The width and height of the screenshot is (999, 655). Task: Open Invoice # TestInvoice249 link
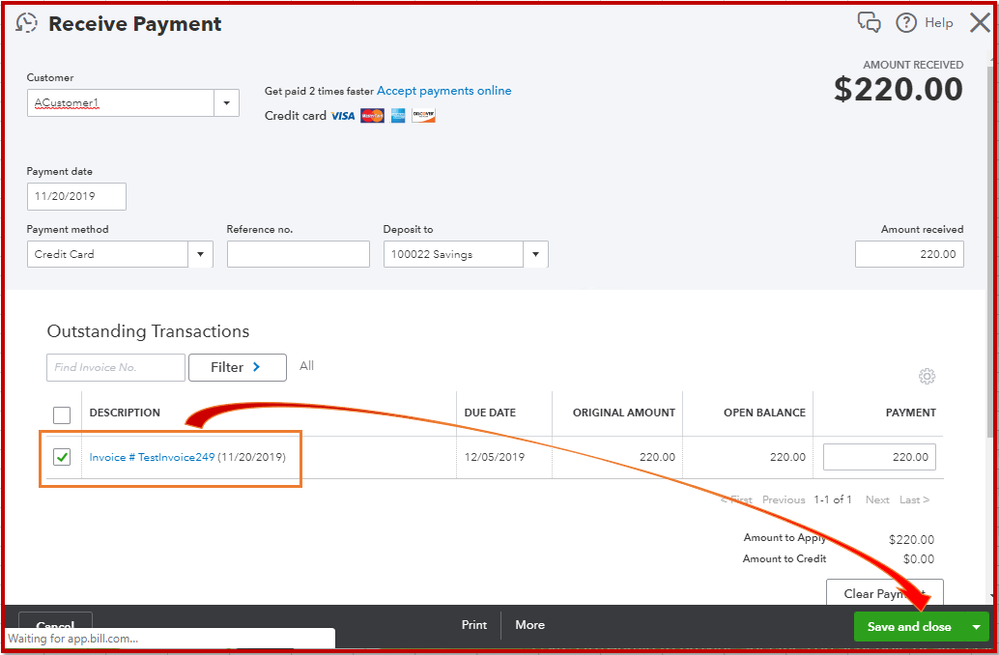[x=152, y=457]
